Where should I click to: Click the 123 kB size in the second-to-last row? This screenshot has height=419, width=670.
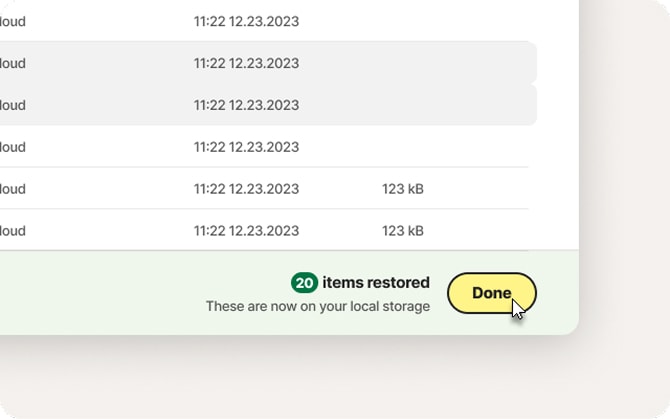point(403,189)
